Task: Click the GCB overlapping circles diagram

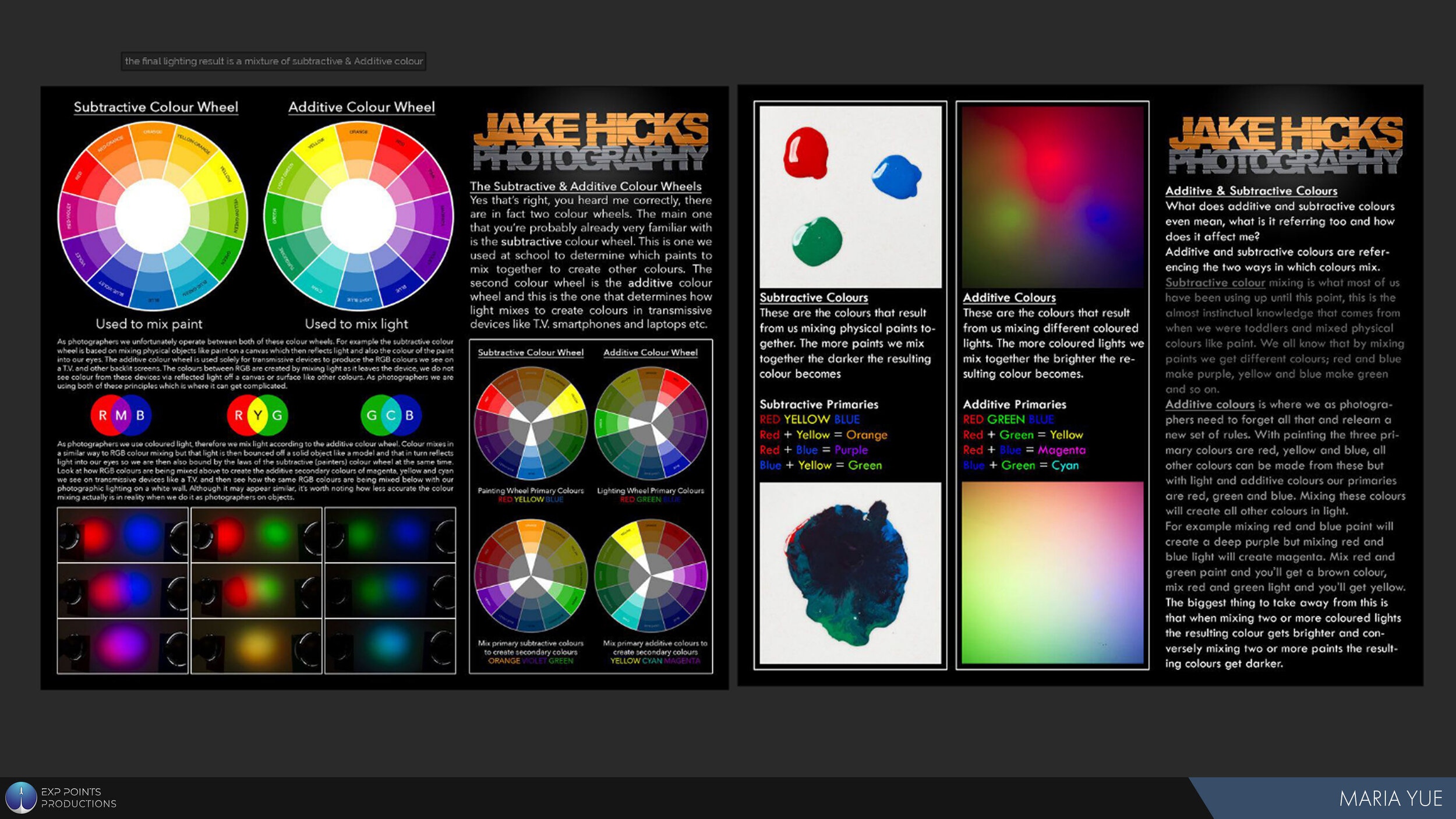Action: coord(391,415)
